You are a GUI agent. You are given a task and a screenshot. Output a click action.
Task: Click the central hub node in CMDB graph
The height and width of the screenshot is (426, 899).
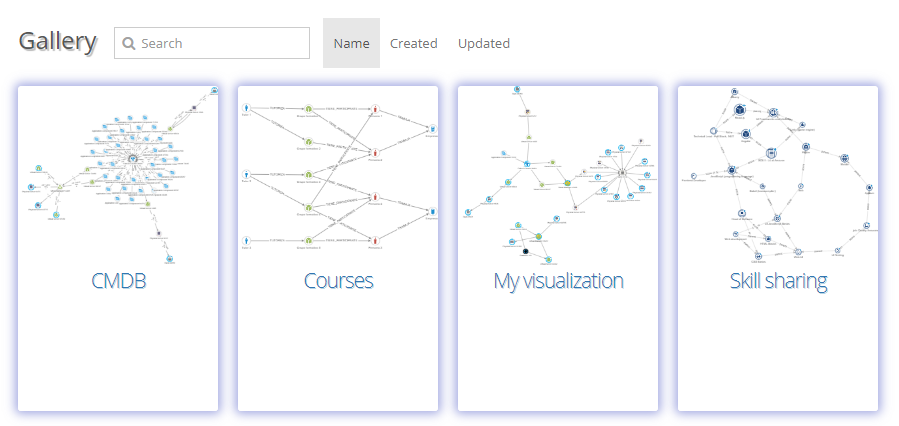point(132,158)
